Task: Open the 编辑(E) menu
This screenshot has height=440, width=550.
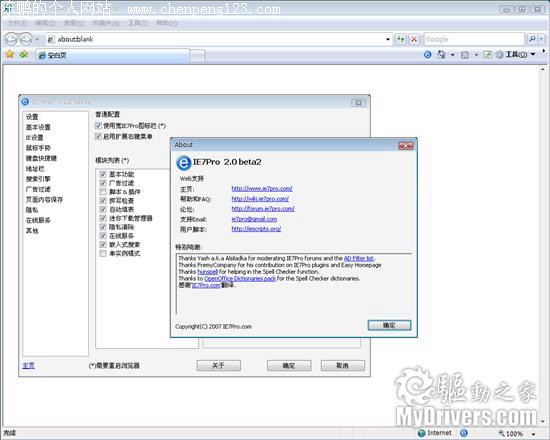Action: (x=45, y=23)
